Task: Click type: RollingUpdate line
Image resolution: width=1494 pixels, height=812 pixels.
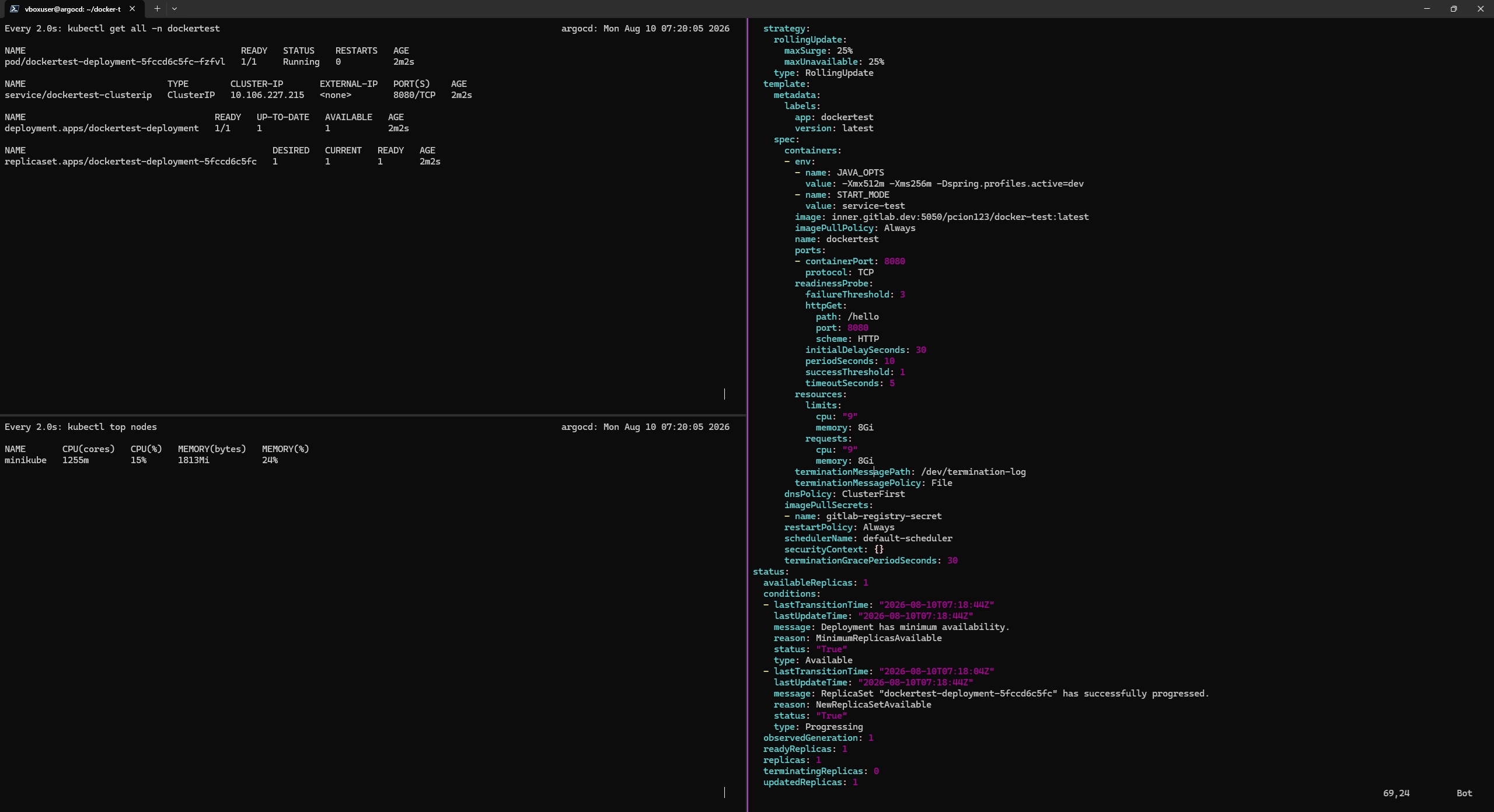Action: click(823, 73)
